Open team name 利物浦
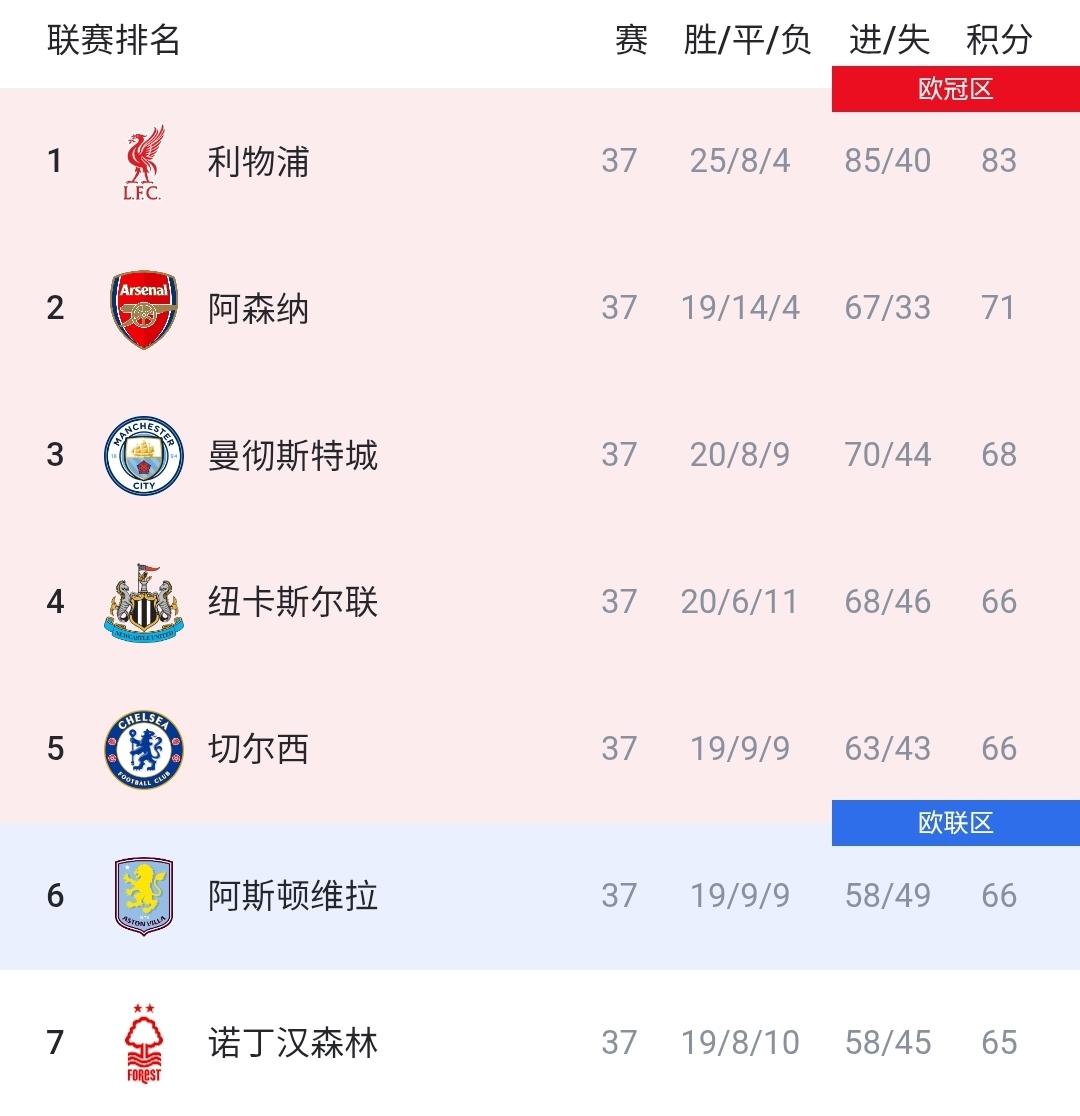 tap(258, 162)
